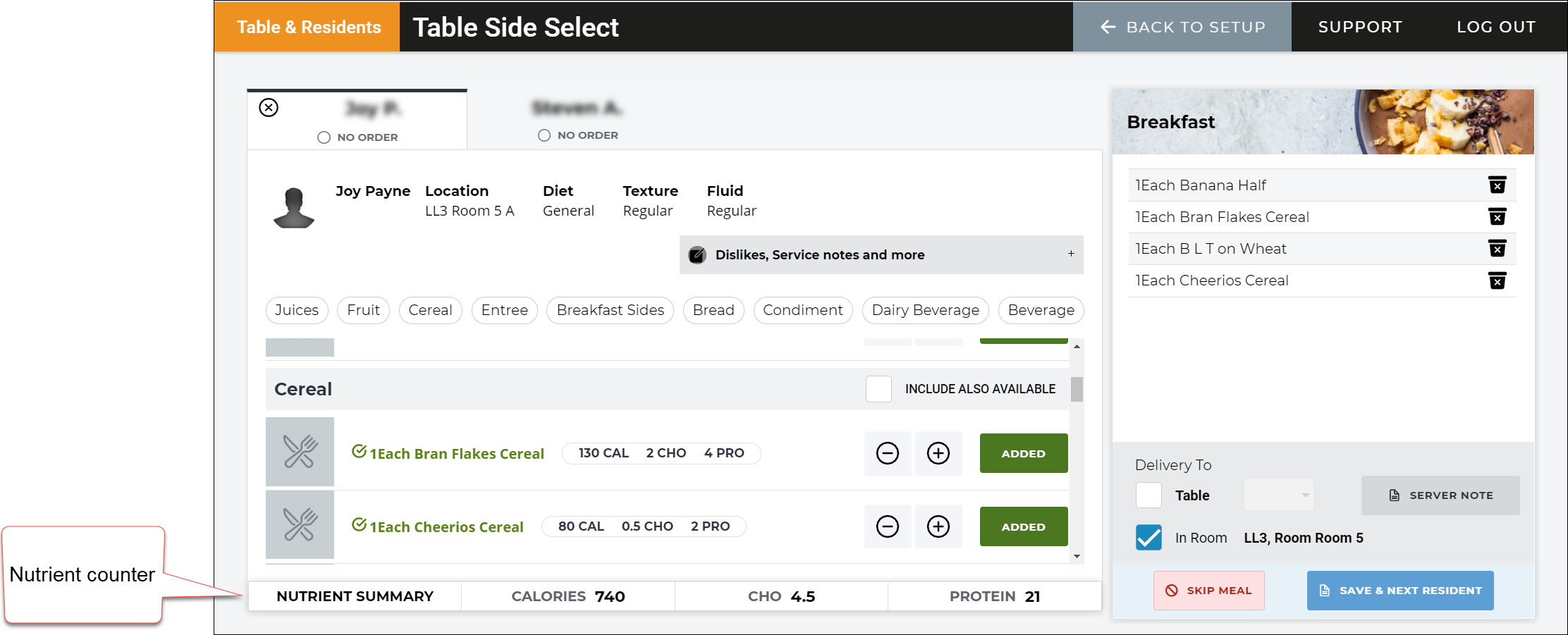Expand Dislikes, Service notes and more
The width and height of the screenshot is (1568, 635).
click(x=1071, y=254)
